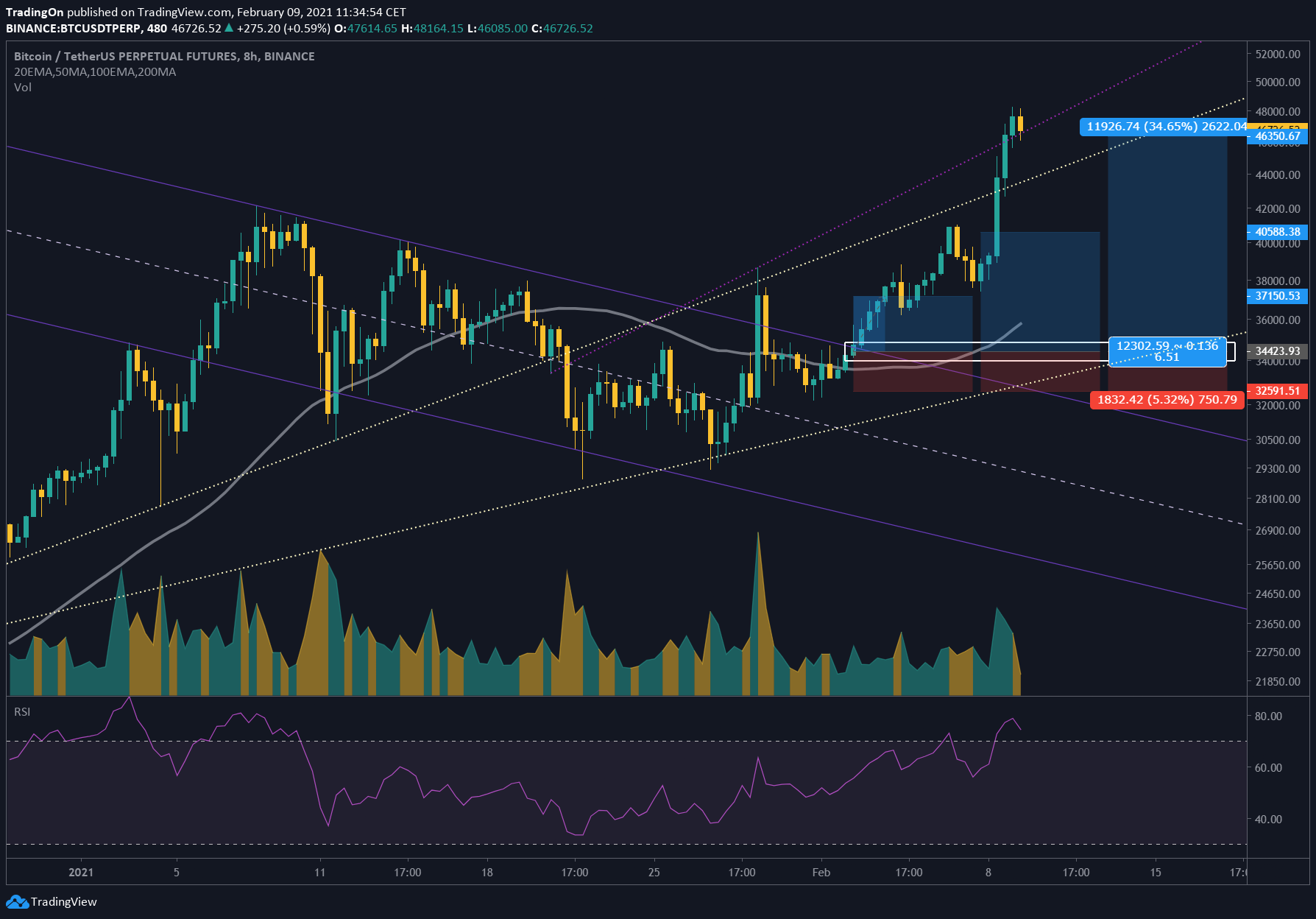Click the RSI 40.00 scale label
This screenshot has height=919, width=1316.
(x=1268, y=820)
